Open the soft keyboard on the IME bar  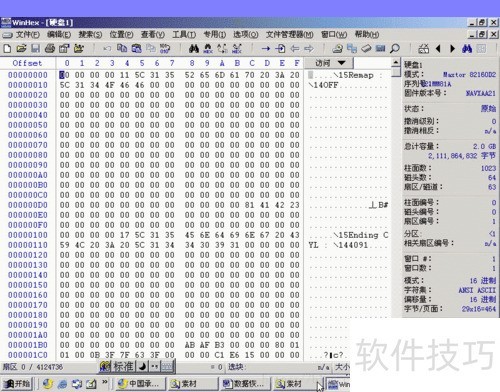coord(167,366)
